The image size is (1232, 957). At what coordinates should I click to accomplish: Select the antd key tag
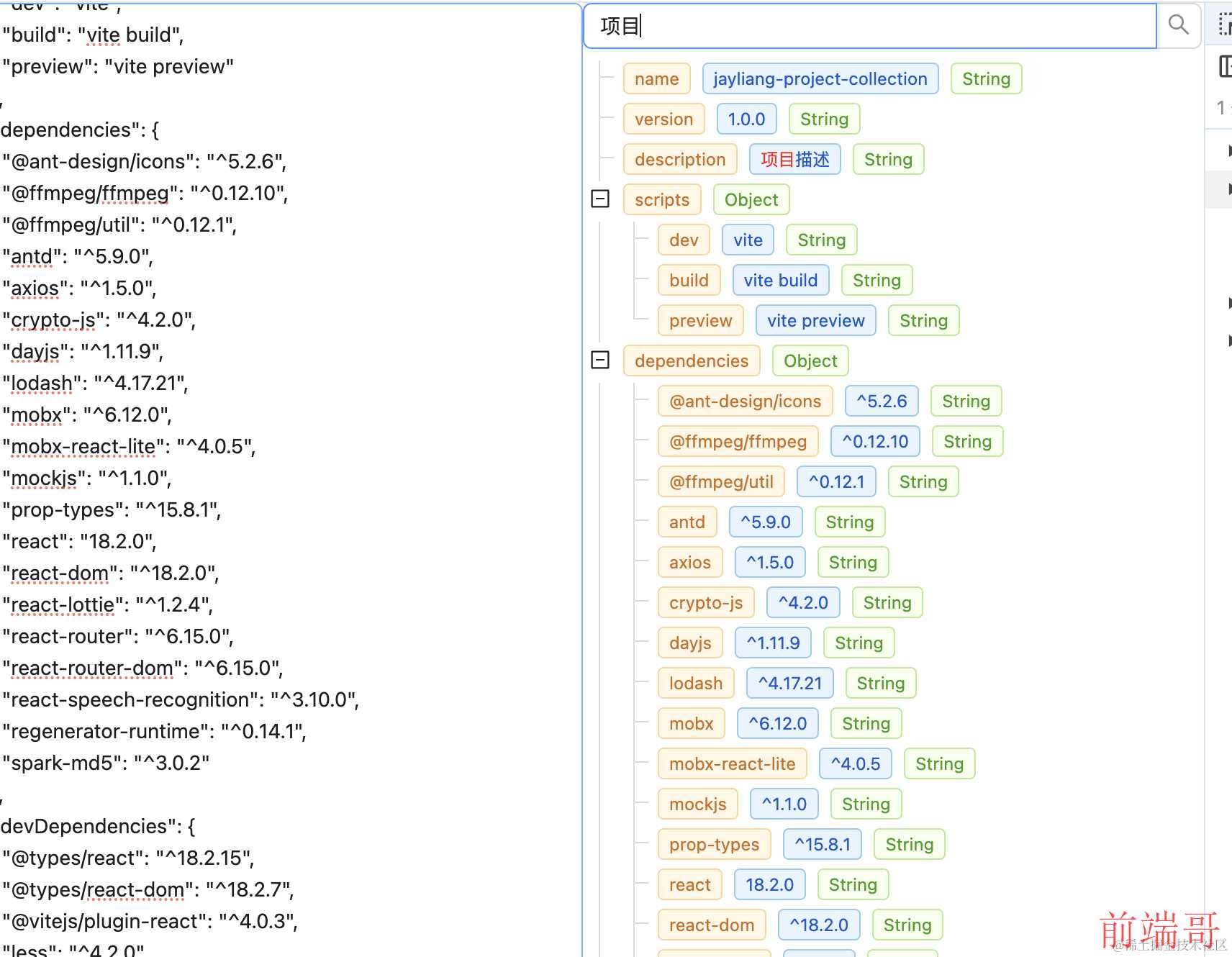click(687, 522)
